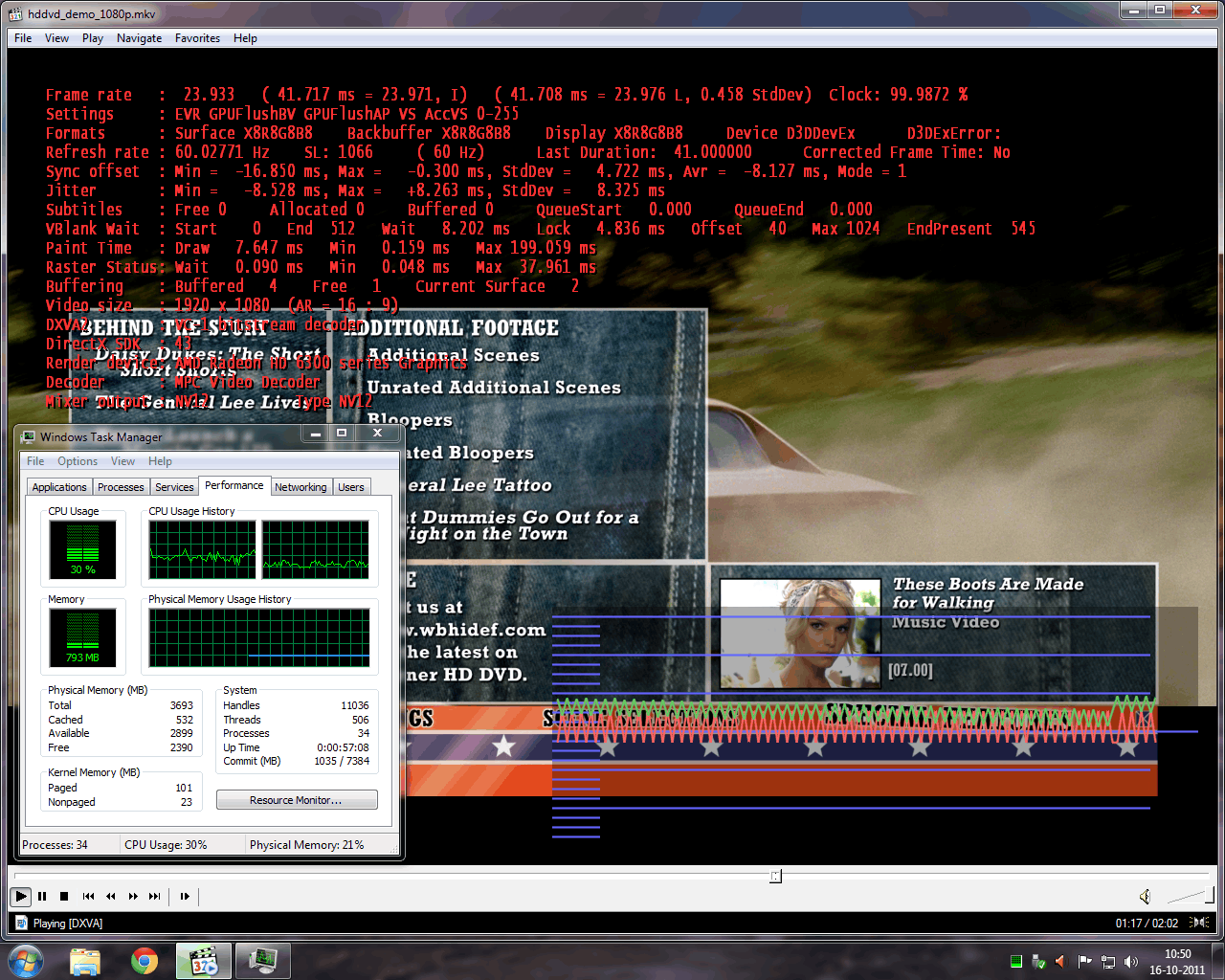Click the taskbar clock showing 10:50

click(x=1177, y=962)
